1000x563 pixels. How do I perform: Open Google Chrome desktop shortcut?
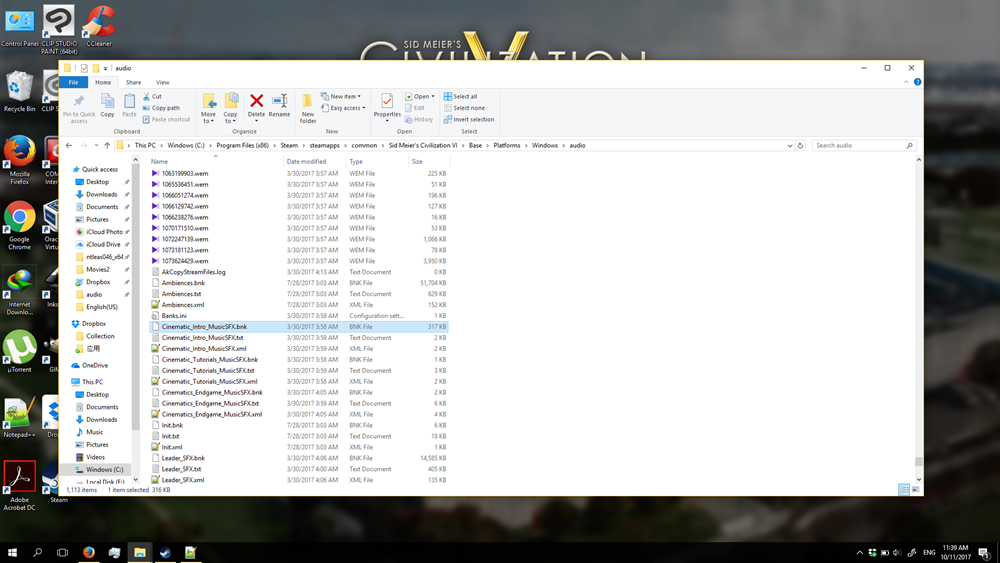click(x=20, y=225)
